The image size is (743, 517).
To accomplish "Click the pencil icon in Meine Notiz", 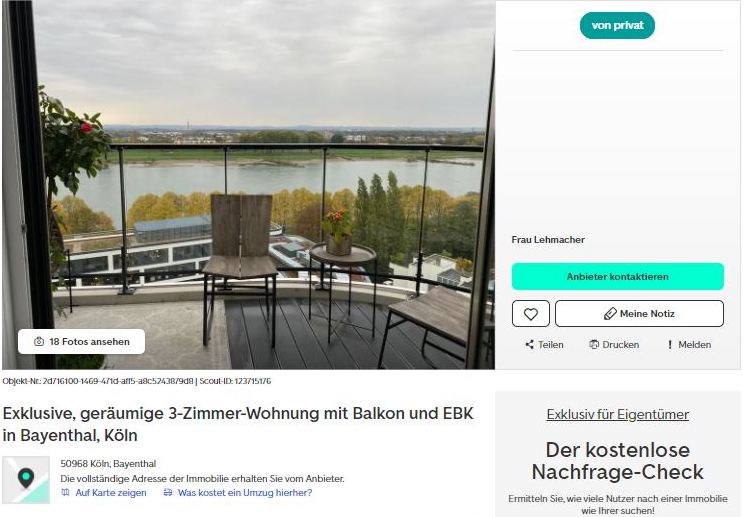I will (x=610, y=314).
